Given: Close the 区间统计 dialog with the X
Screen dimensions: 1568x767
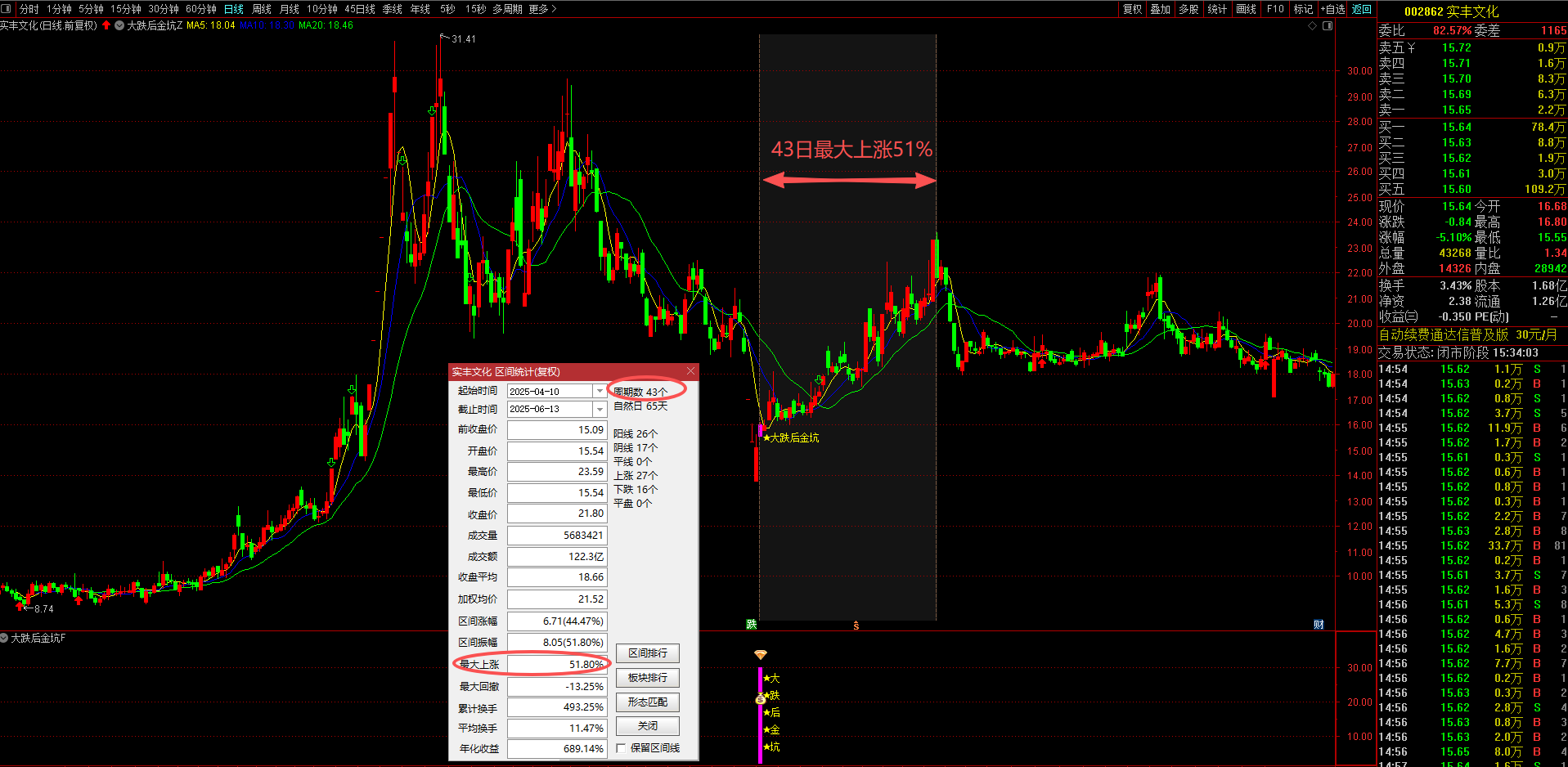Looking at the screenshot, I should (x=690, y=371).
